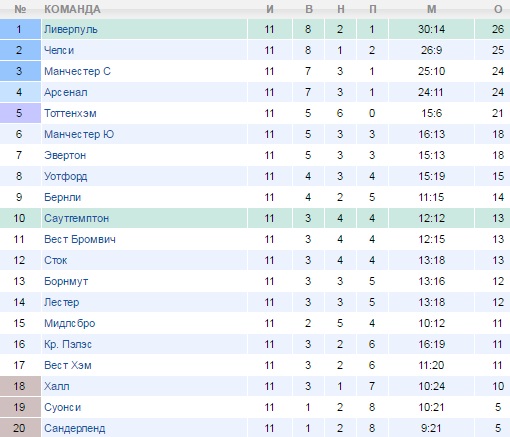Open the Кр. Пэлэс team page
Viewport: 510px width, 437px height.
68,344
